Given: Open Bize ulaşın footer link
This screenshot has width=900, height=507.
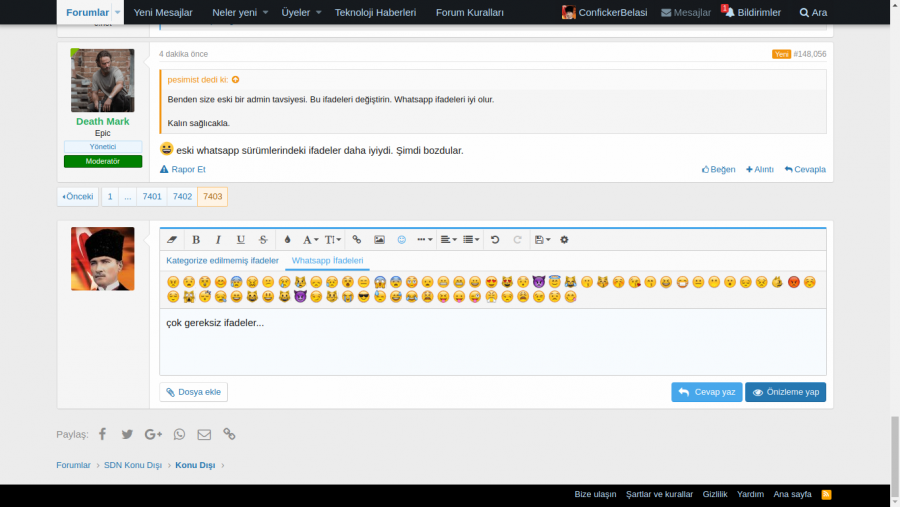Looking at the screenshot, I should click(595, 494).
